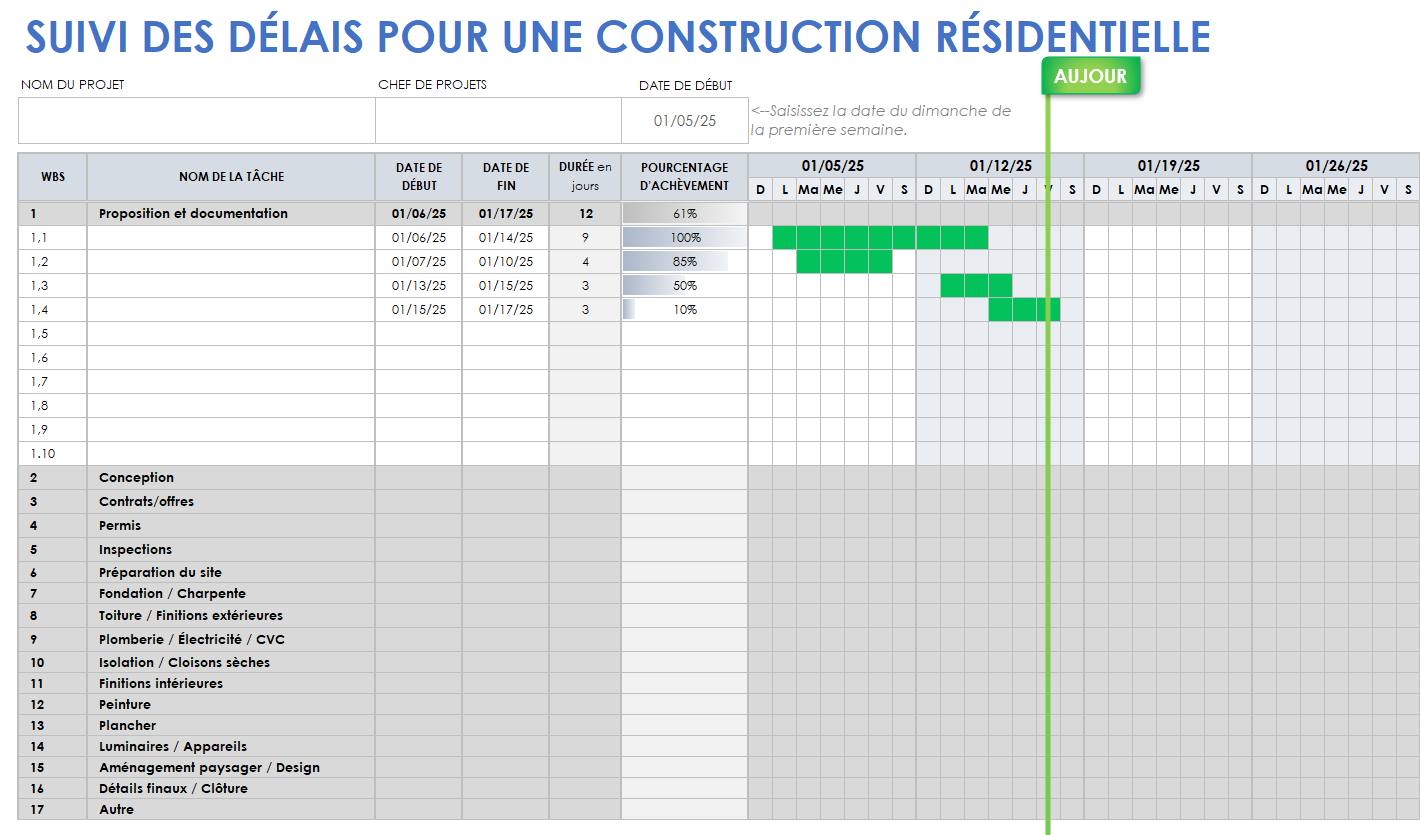Click the empty NOM DU PROJET input cell

[x=197, y=121]
